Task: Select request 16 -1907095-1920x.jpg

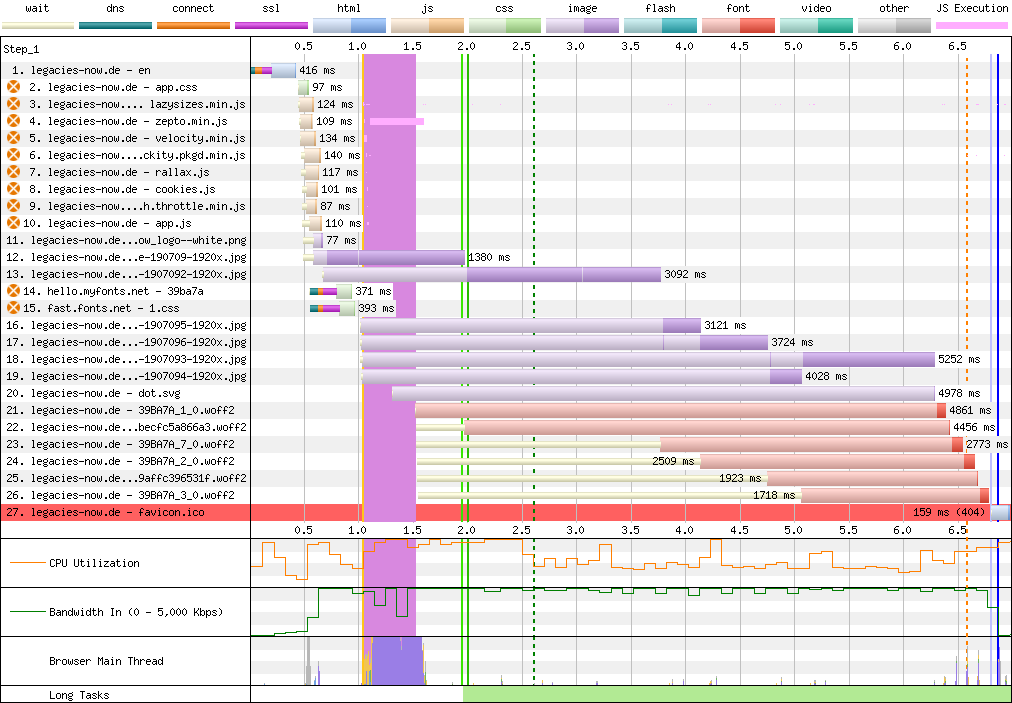Action: pyautogui.click(x=126, y=325)
